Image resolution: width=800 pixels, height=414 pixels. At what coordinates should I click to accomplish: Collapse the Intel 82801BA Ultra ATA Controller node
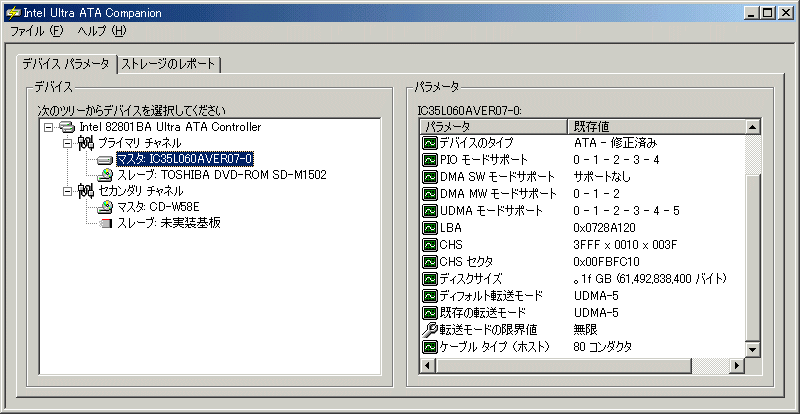pyautogui.click(x=49, y=127)
